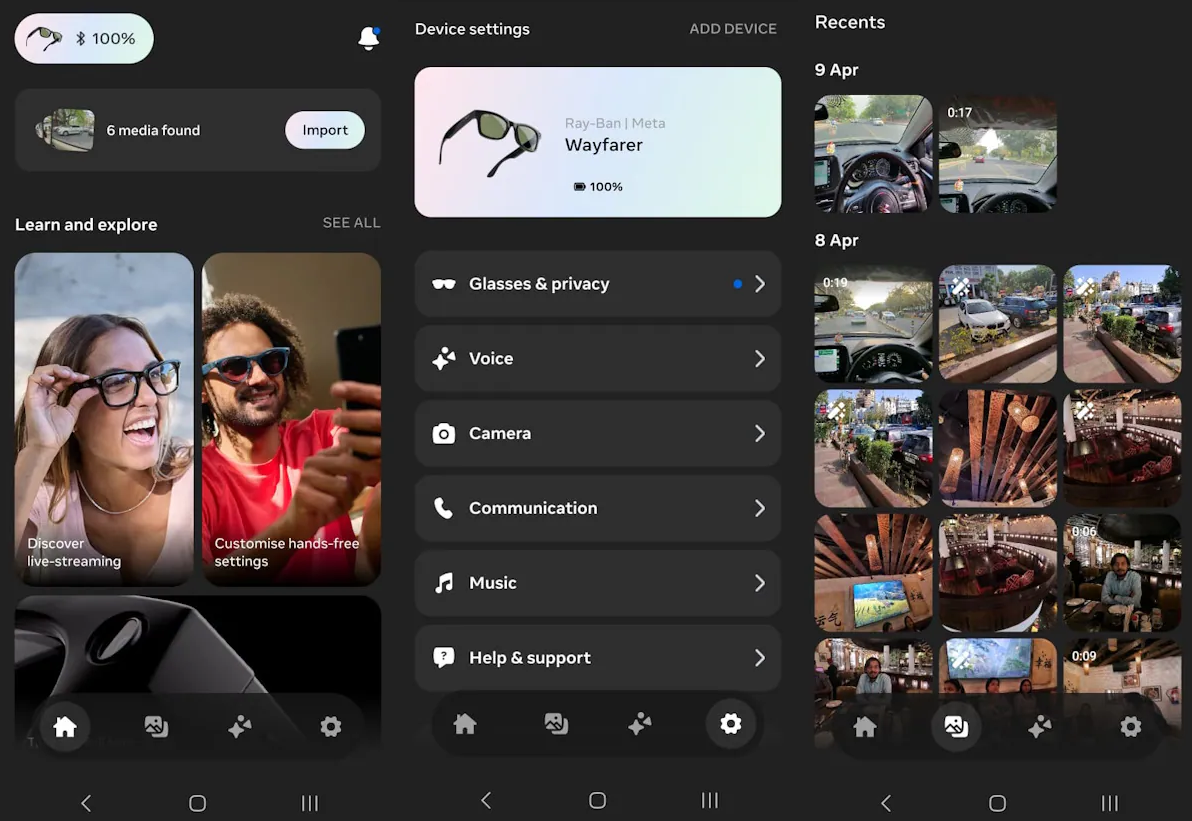Play the 0:17 video from 9 Apr
1192x821 pixels.
(x=997, y=154)
